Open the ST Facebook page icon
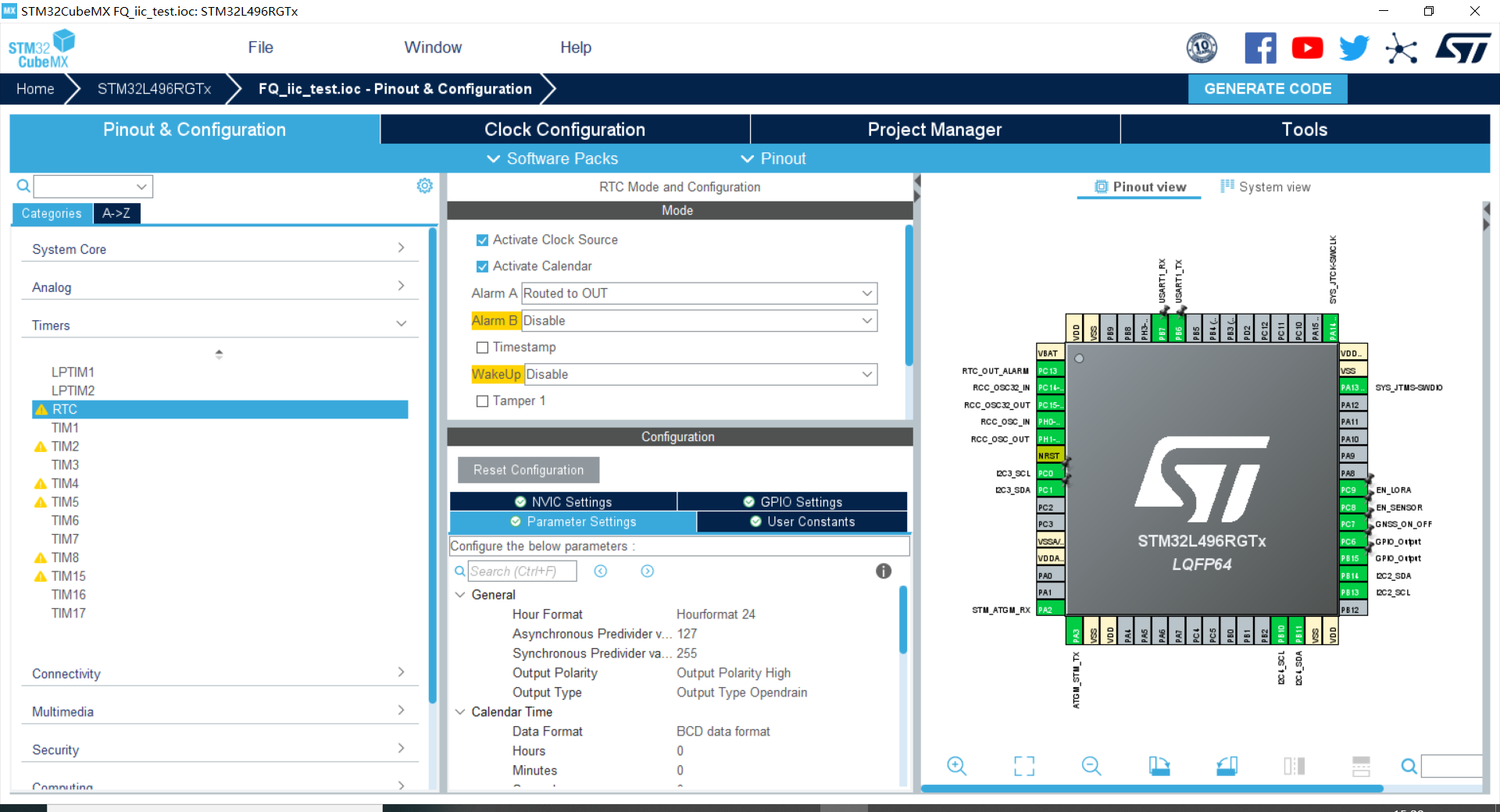 [1260, 48]
